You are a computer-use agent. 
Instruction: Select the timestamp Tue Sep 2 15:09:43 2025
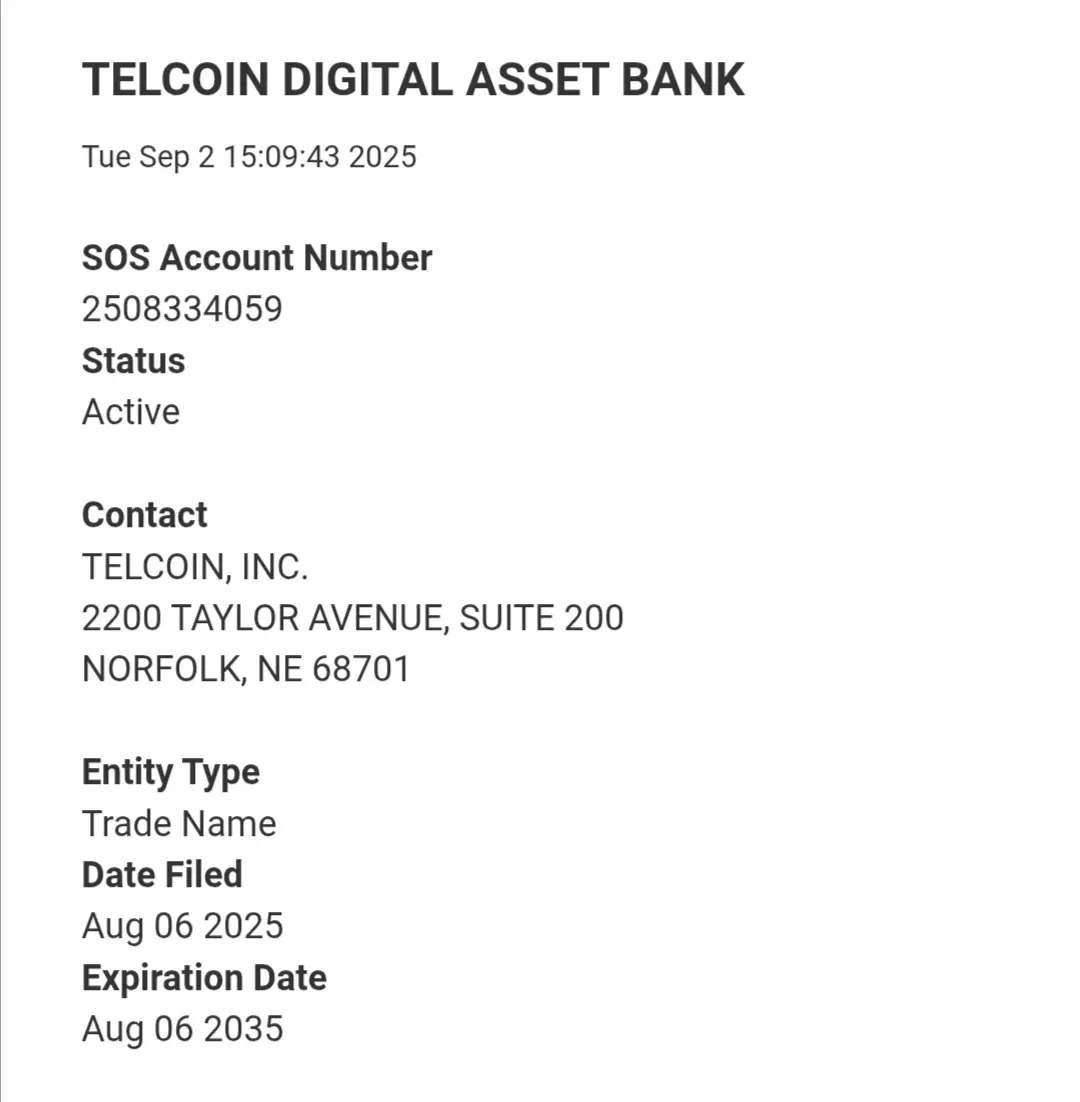click(x=249, y=157)
